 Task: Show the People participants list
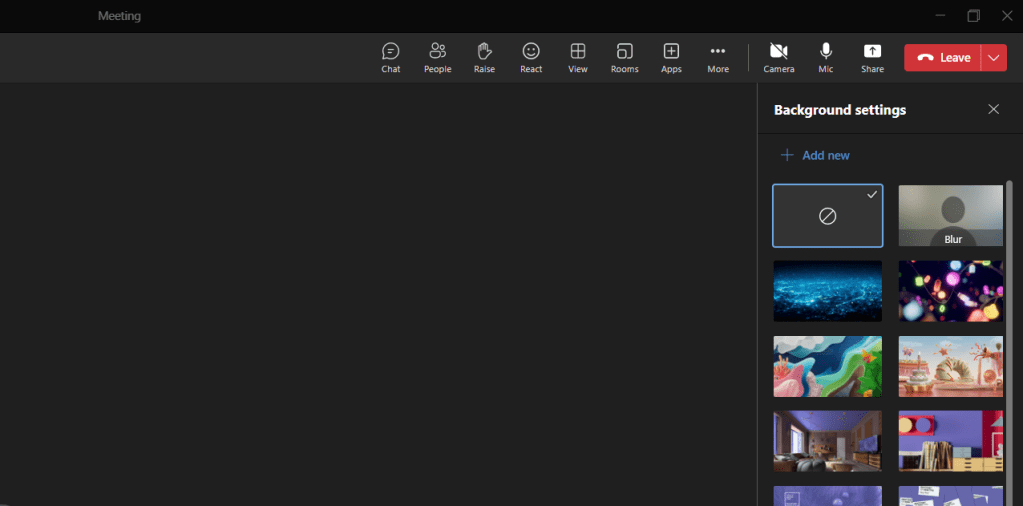pos(437,57)
